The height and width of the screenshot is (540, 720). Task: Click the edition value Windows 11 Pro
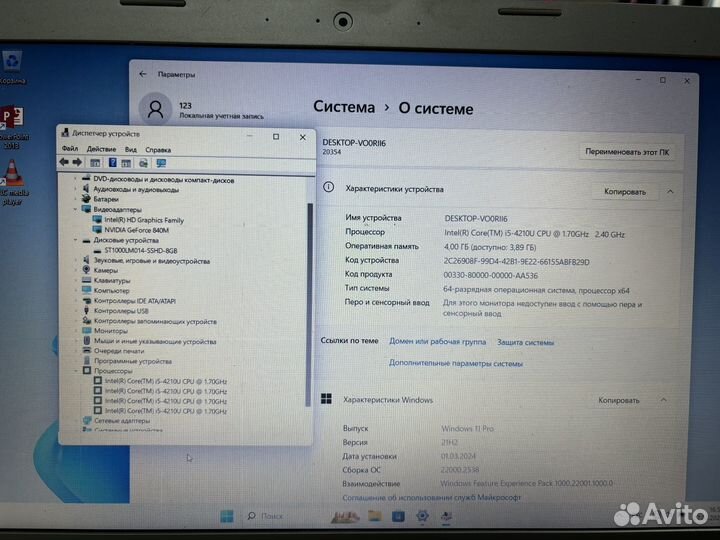coord(467,428)
